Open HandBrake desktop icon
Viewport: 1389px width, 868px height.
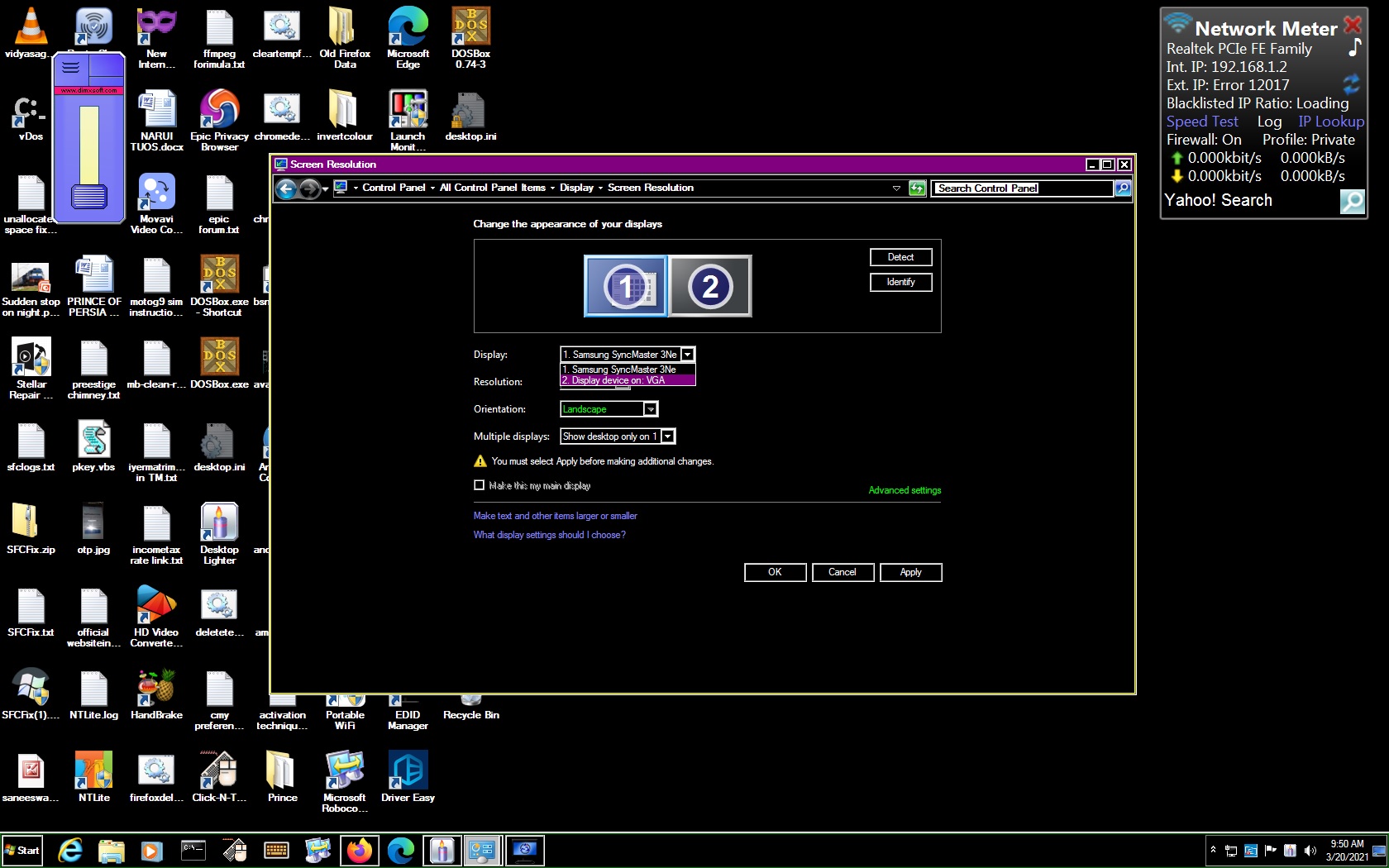pos(156,695)
